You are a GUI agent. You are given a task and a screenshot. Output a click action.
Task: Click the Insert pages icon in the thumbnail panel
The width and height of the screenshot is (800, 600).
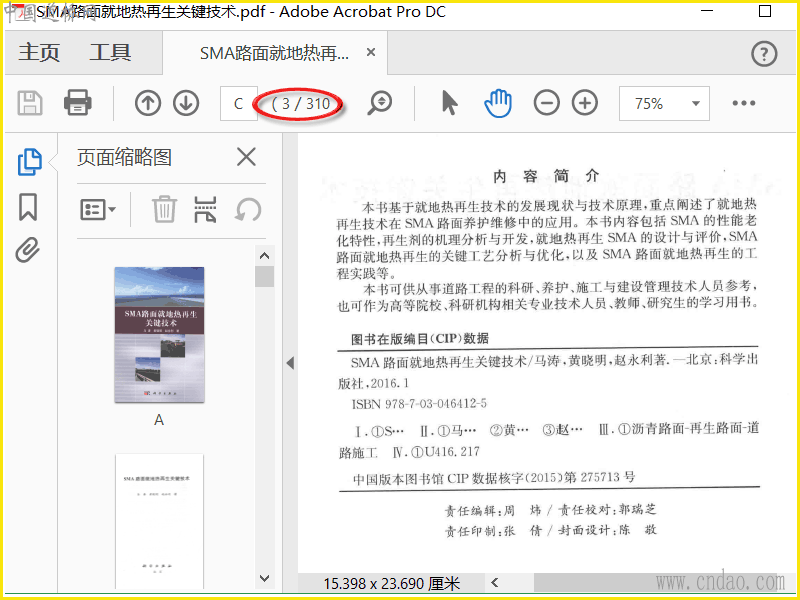pos(205,209)
